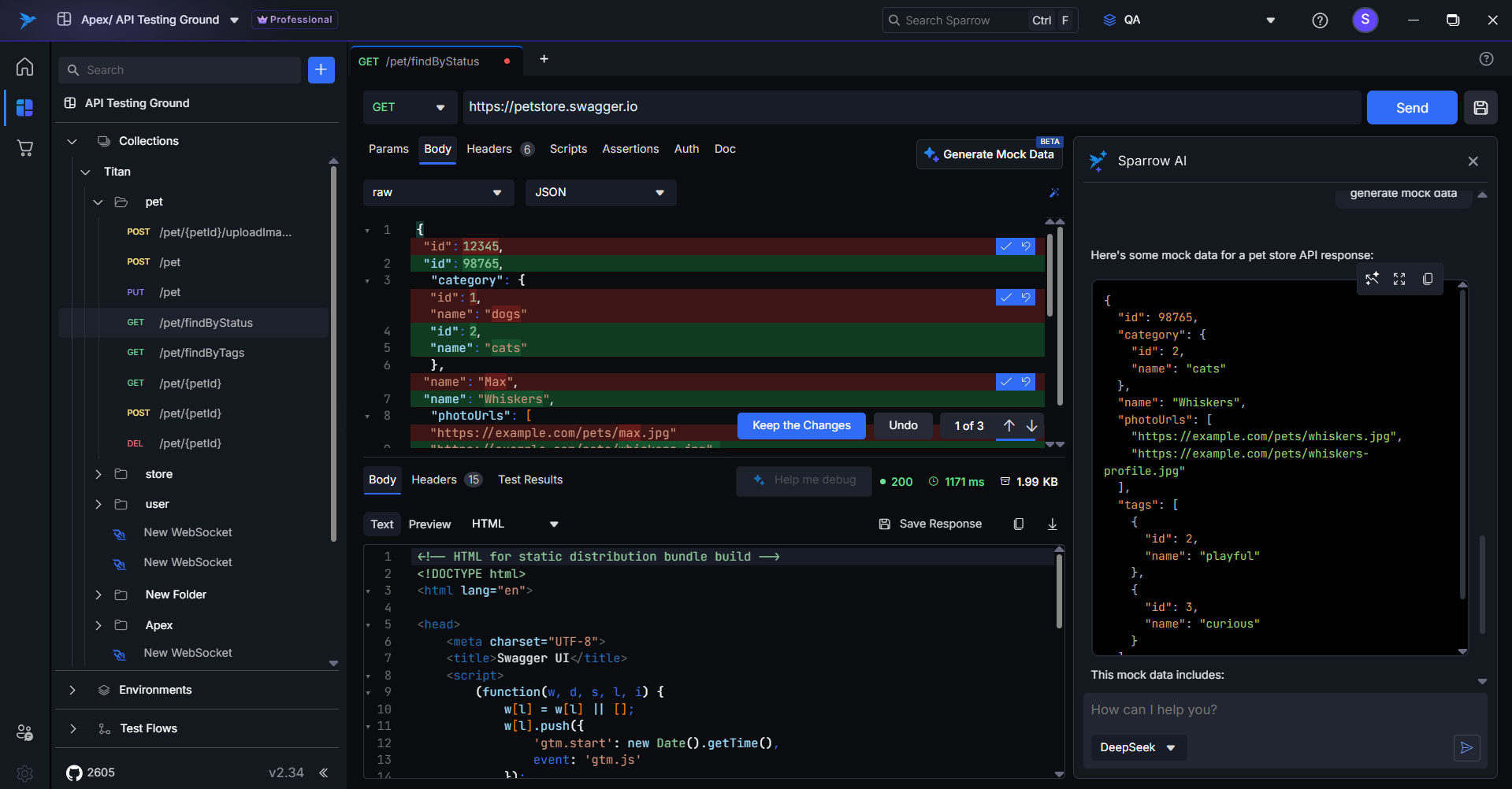Click the save request disk icon
The image size is (1512, 789).
tap(1480, 108)
